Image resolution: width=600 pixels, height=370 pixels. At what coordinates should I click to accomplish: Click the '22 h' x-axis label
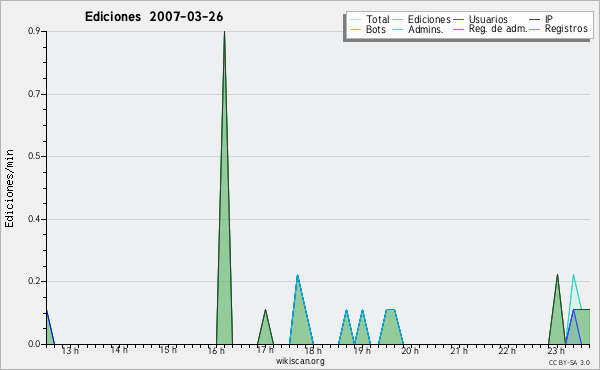(x=507, y=351)
